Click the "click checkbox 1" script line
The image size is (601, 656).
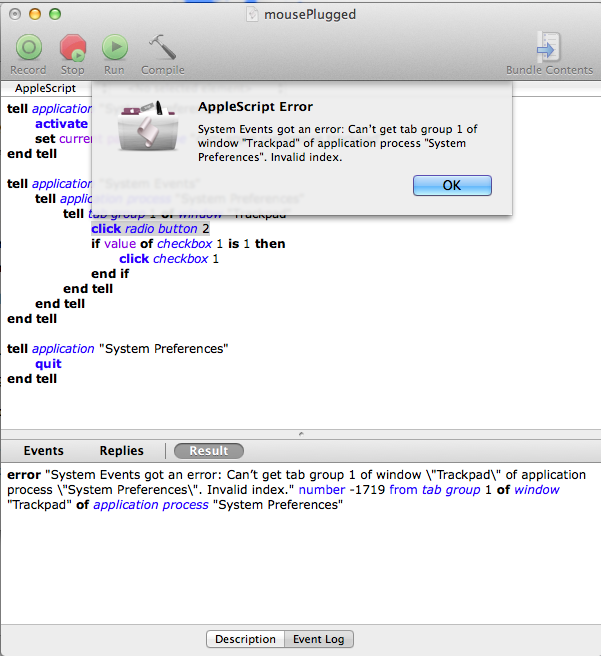tap(169, 259)
